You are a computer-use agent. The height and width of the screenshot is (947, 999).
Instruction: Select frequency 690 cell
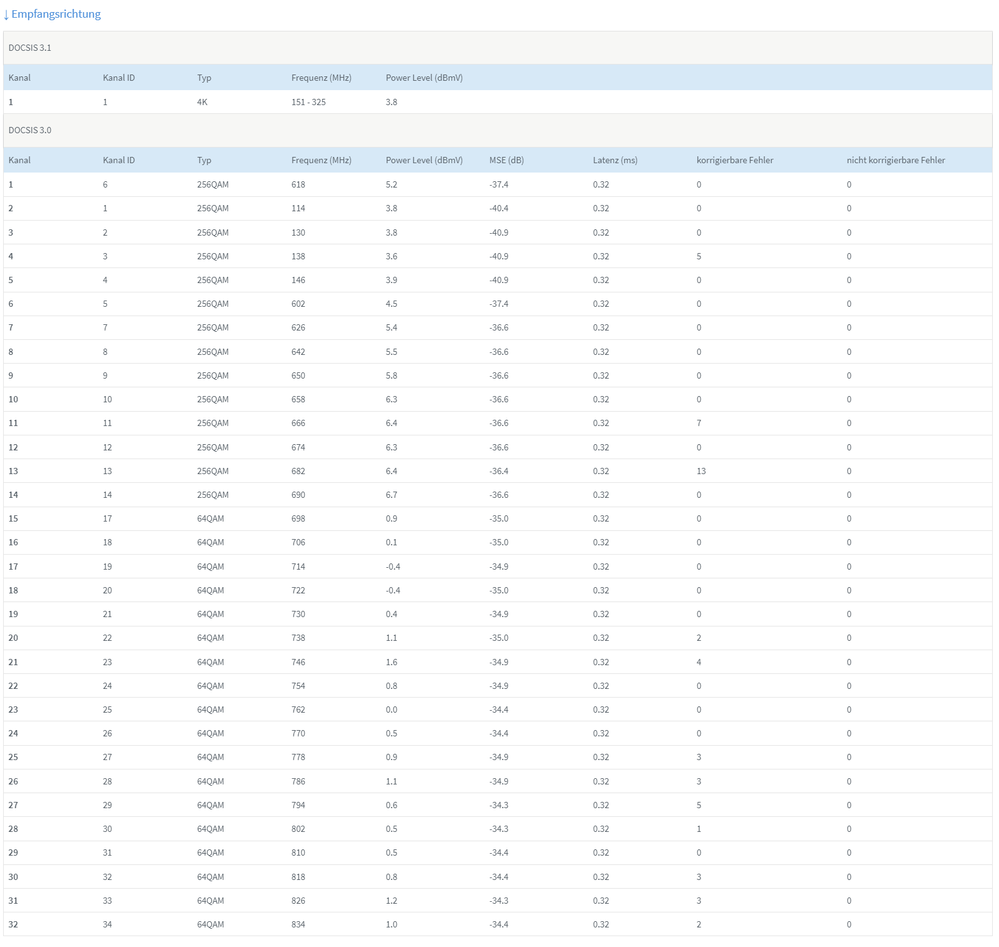[x=298, y=495]
